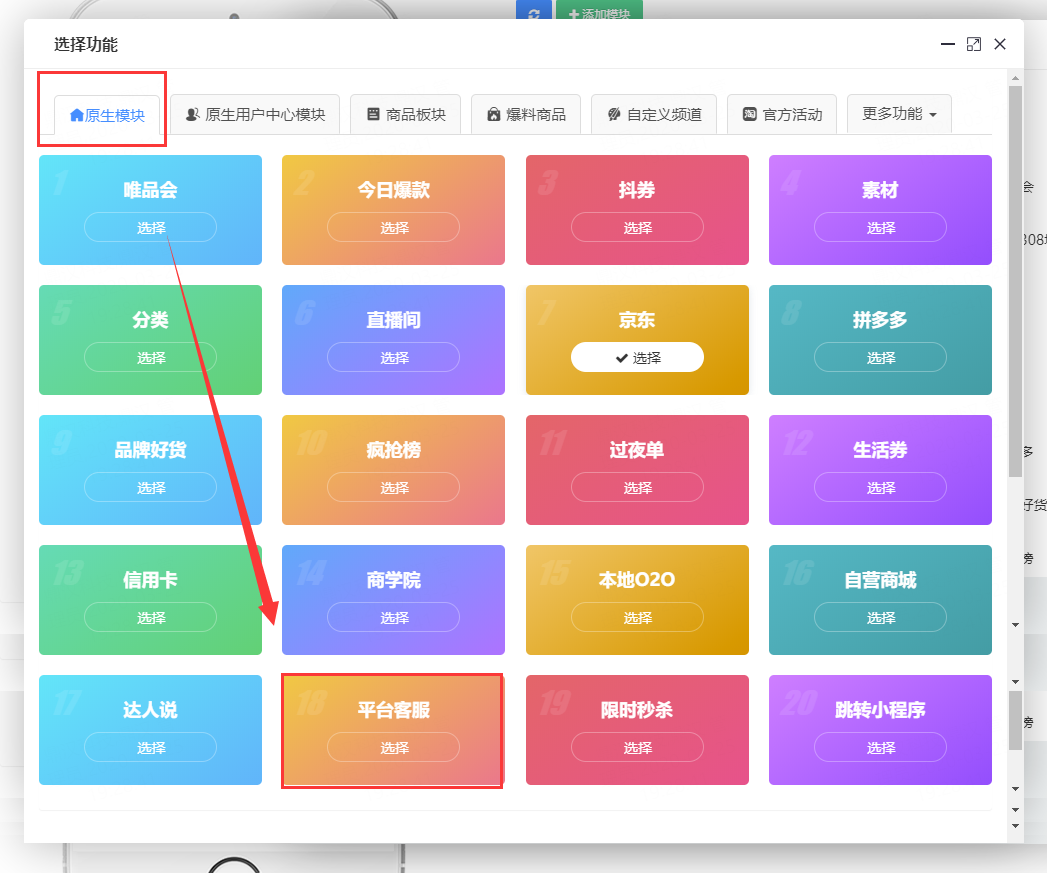This screenshot has height=873, width=1047.
Task: Select the 本地O2O module
Action: tap(637, 617)
